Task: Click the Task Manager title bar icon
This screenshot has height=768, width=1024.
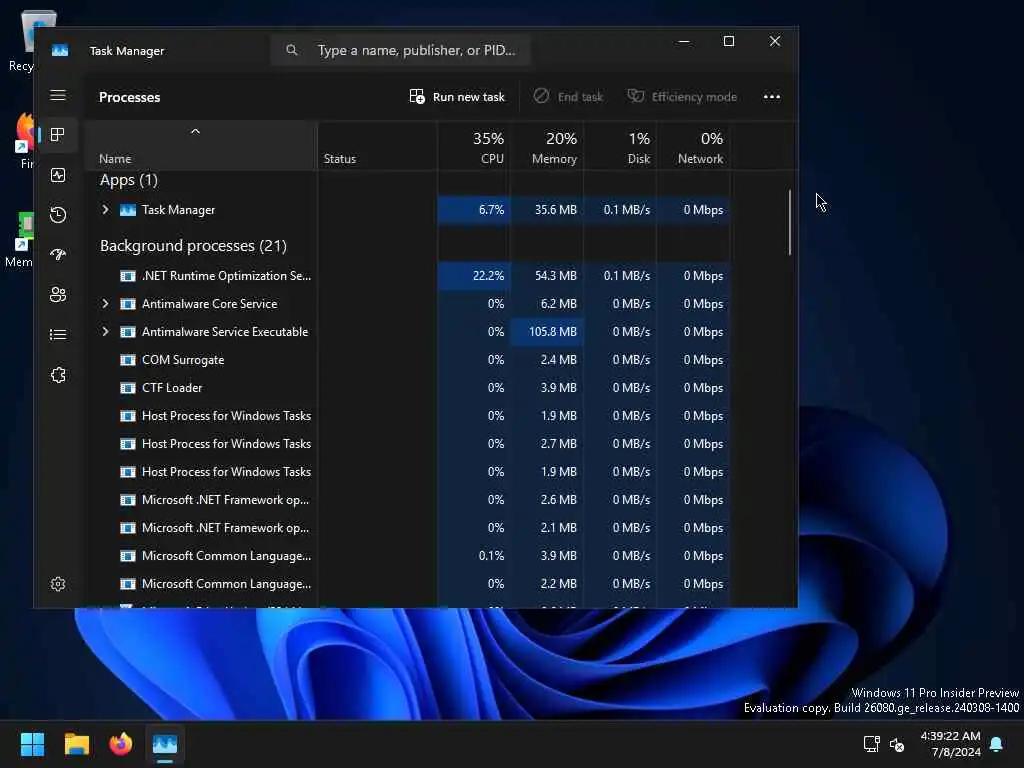Action: click(x=60, y=51)
